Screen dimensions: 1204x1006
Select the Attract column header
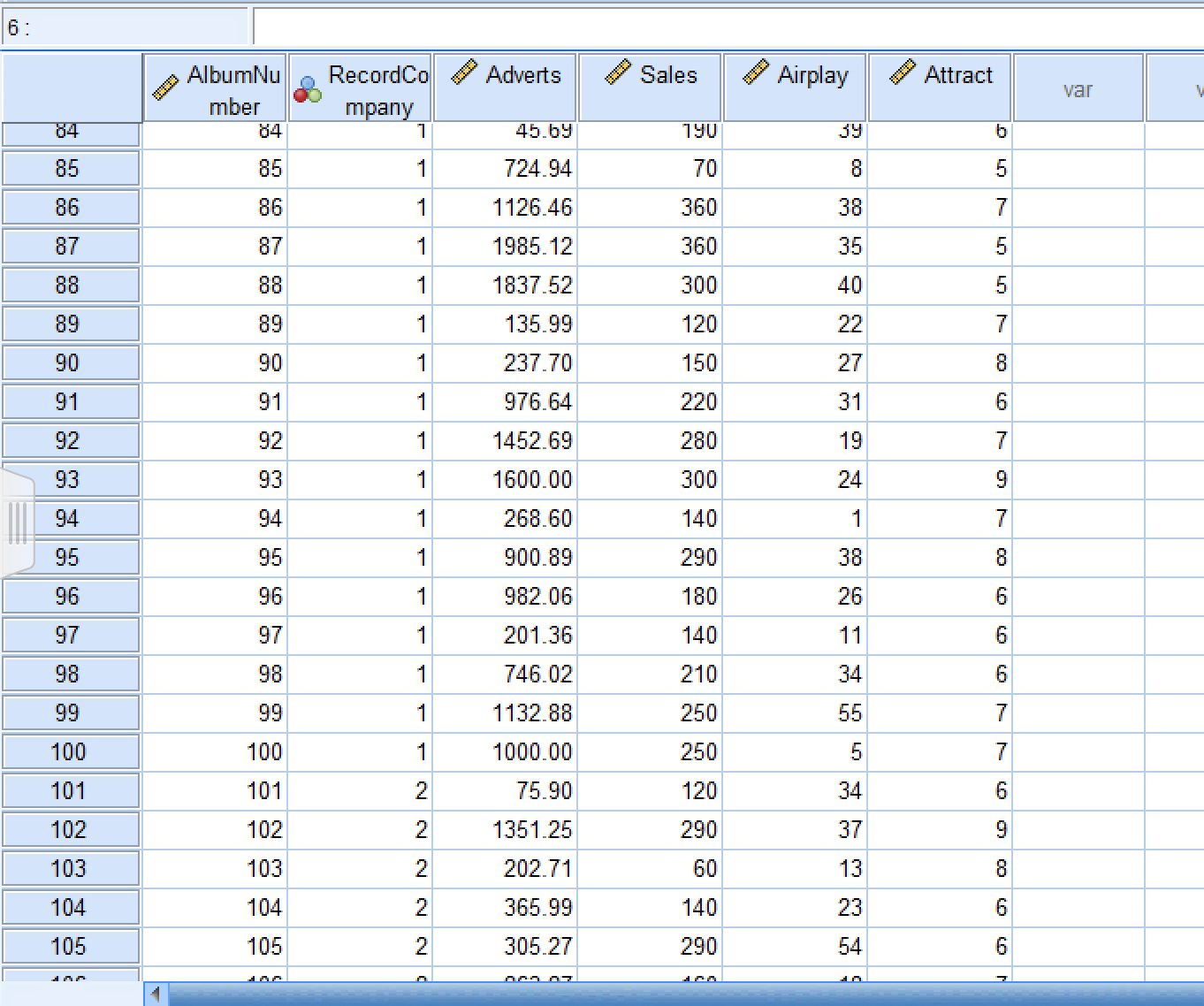940,88
